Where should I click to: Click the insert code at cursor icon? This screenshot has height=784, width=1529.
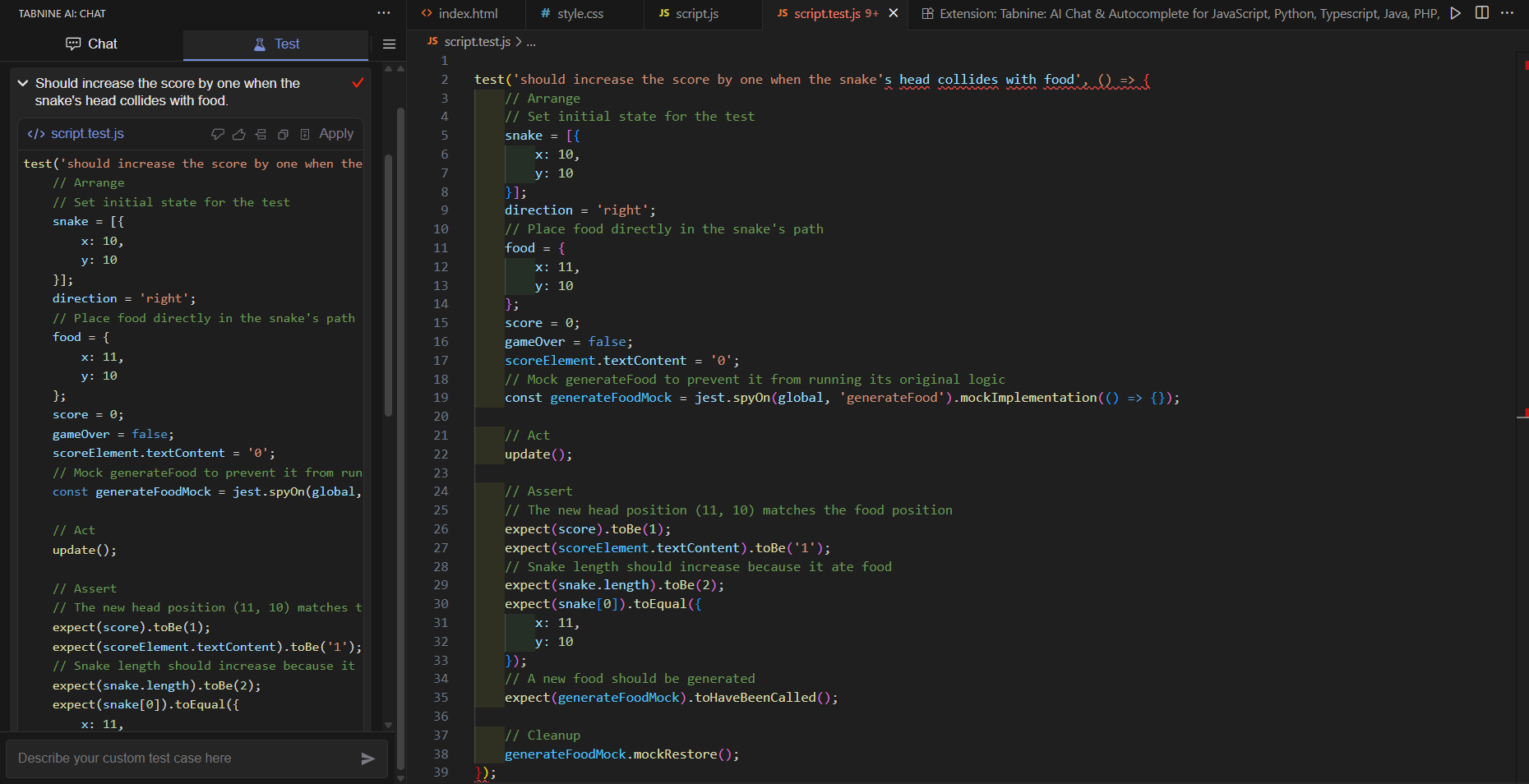click(261, 134)
